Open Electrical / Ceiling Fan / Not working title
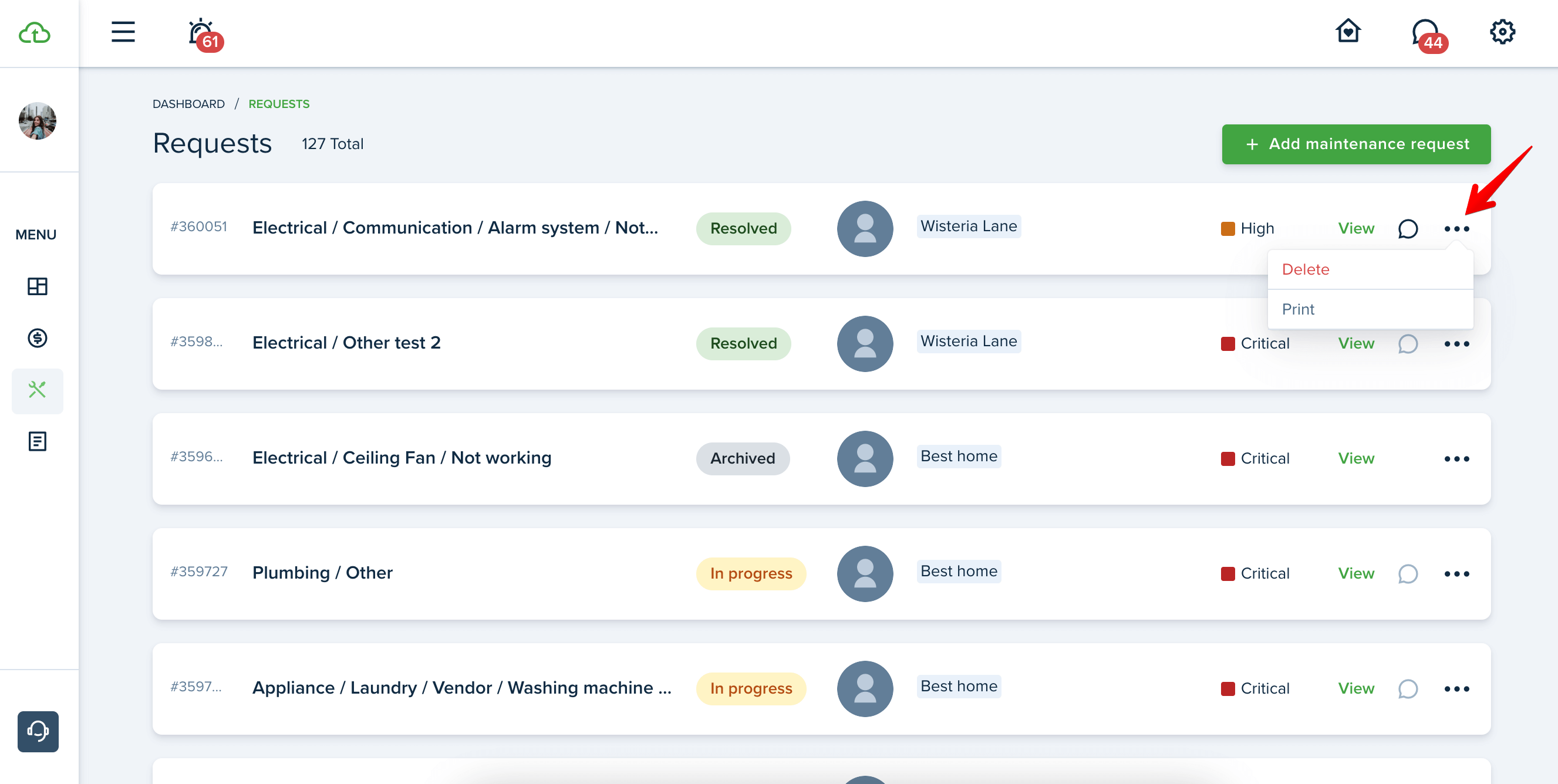The image size is (1558, 784). coord(402,458)
